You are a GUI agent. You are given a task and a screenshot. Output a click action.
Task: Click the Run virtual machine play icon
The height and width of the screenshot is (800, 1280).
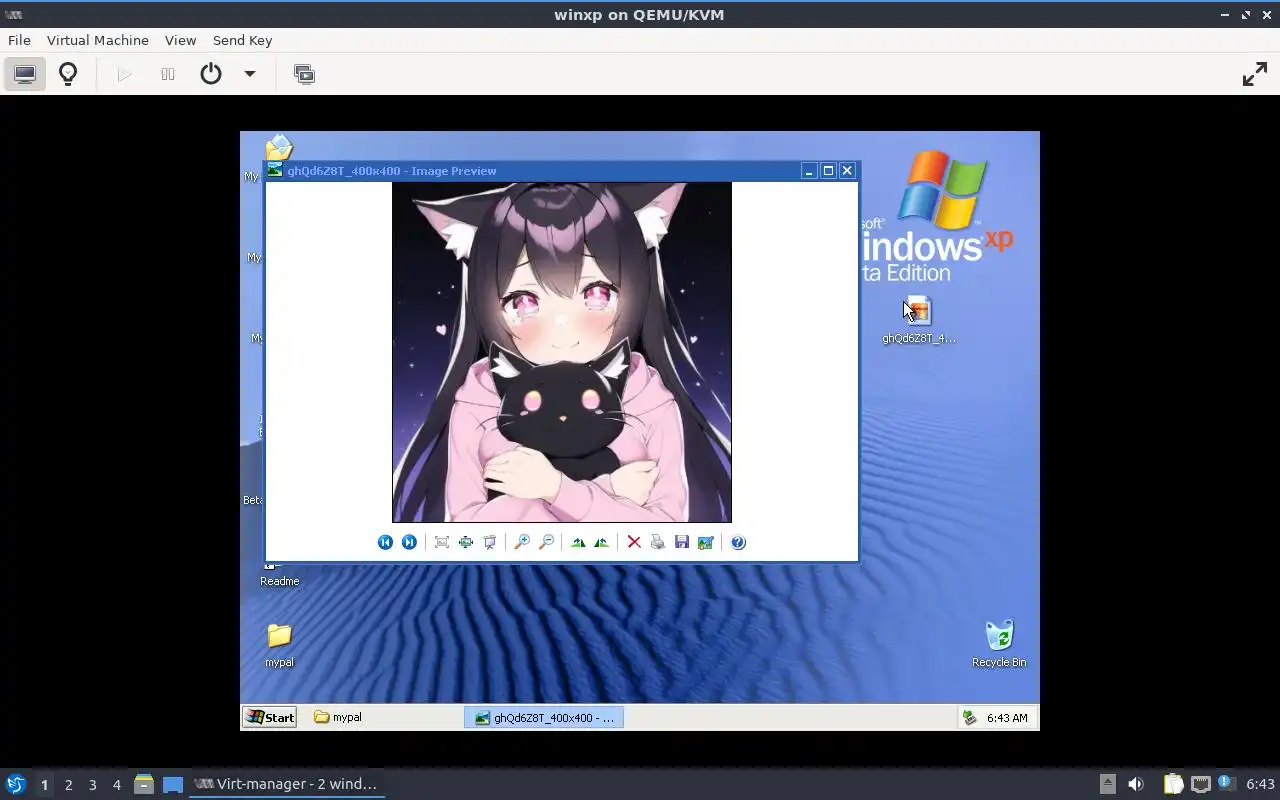[x=124, y=74]
